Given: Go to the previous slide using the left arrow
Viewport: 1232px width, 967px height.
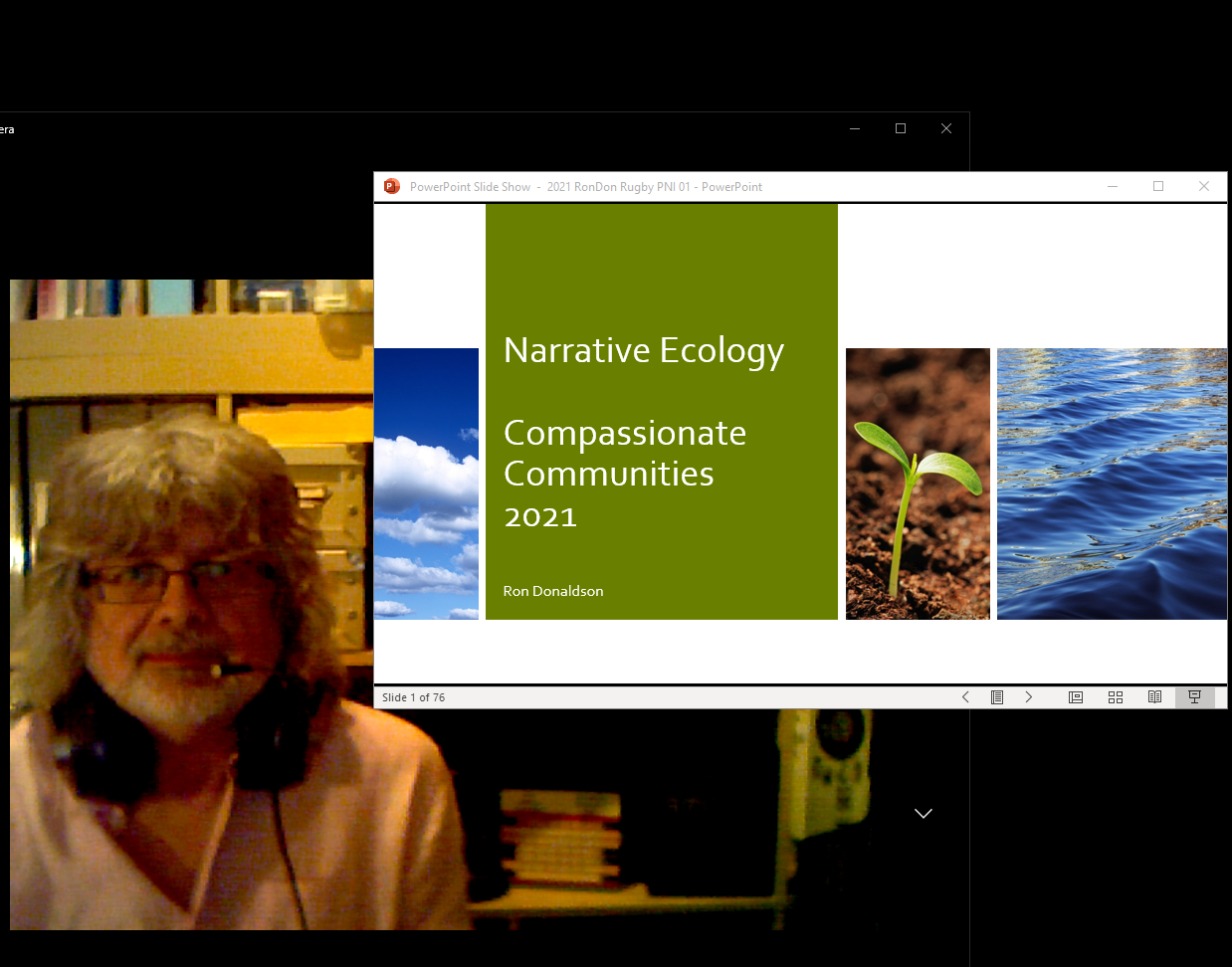Looking at the screenshot, I should [965, 697].
